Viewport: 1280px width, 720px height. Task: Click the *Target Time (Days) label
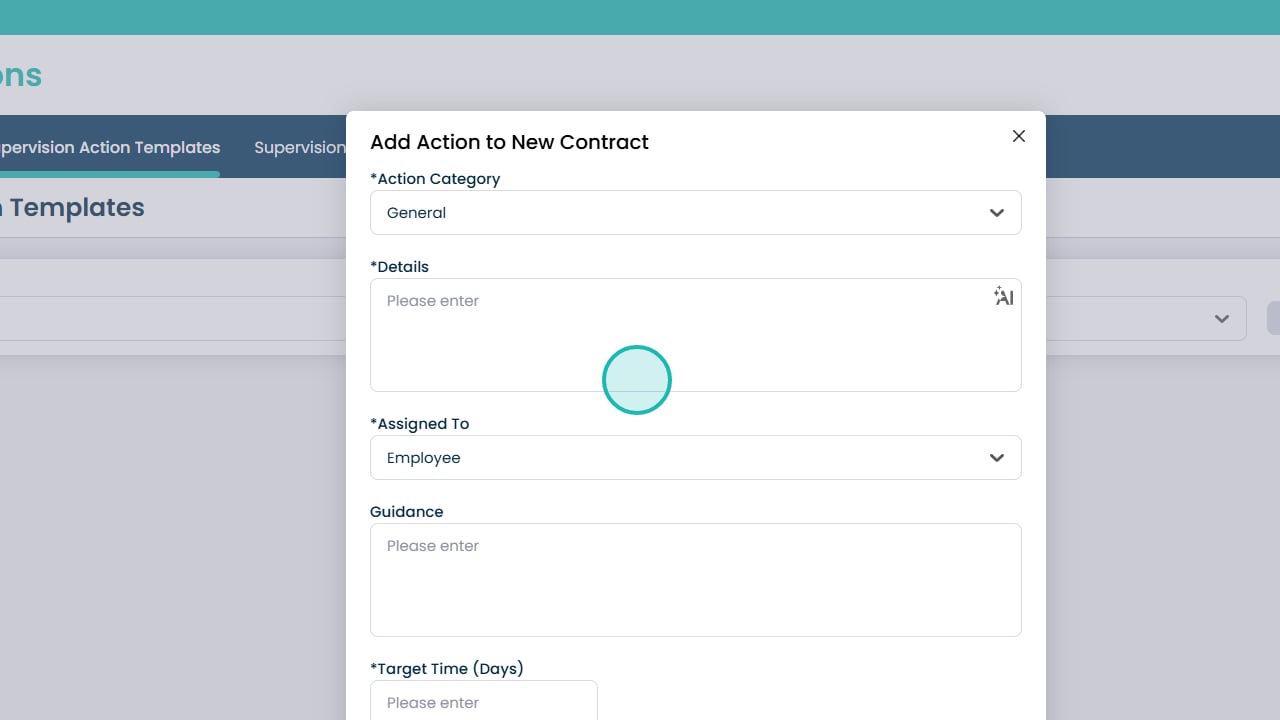click(446, 669)
